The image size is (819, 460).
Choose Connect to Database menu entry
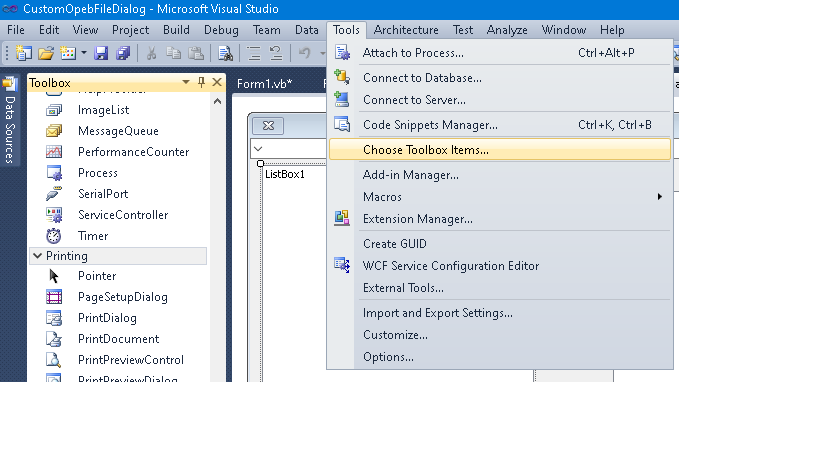pyautogui.click(x=500, y=78)
